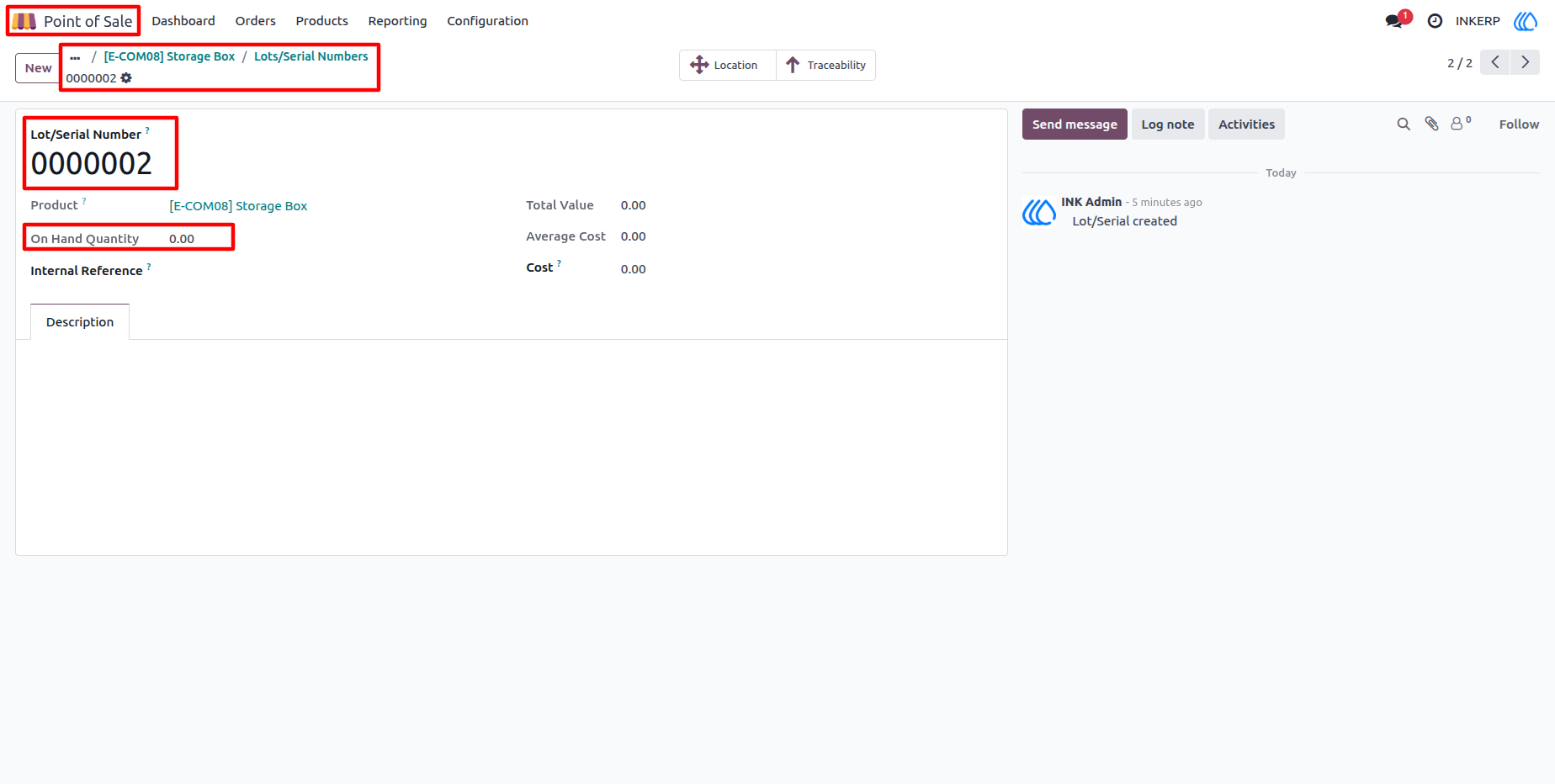The width and height of the screenshot is (1555, 784).
Task: Select the Description tab
Action: tap(80, 322)
